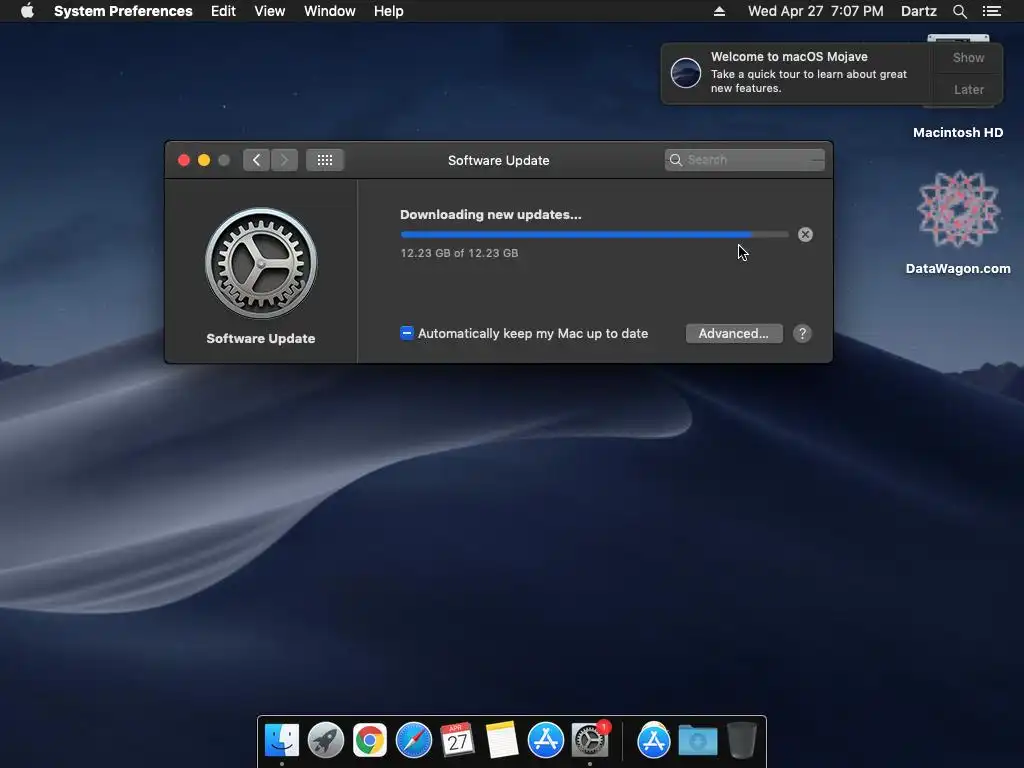1024x768 pixels.
Task: Close the Software Update window
Action: [x=184, y=160]
